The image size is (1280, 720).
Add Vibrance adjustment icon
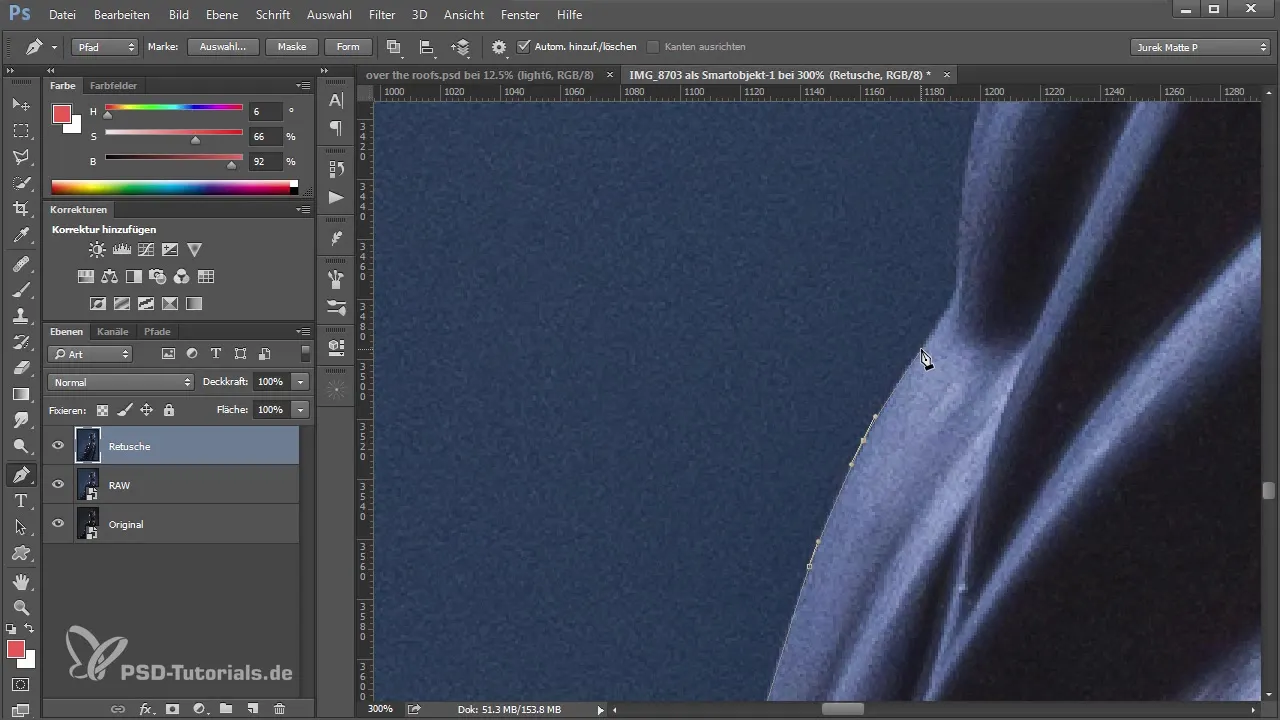194,249
